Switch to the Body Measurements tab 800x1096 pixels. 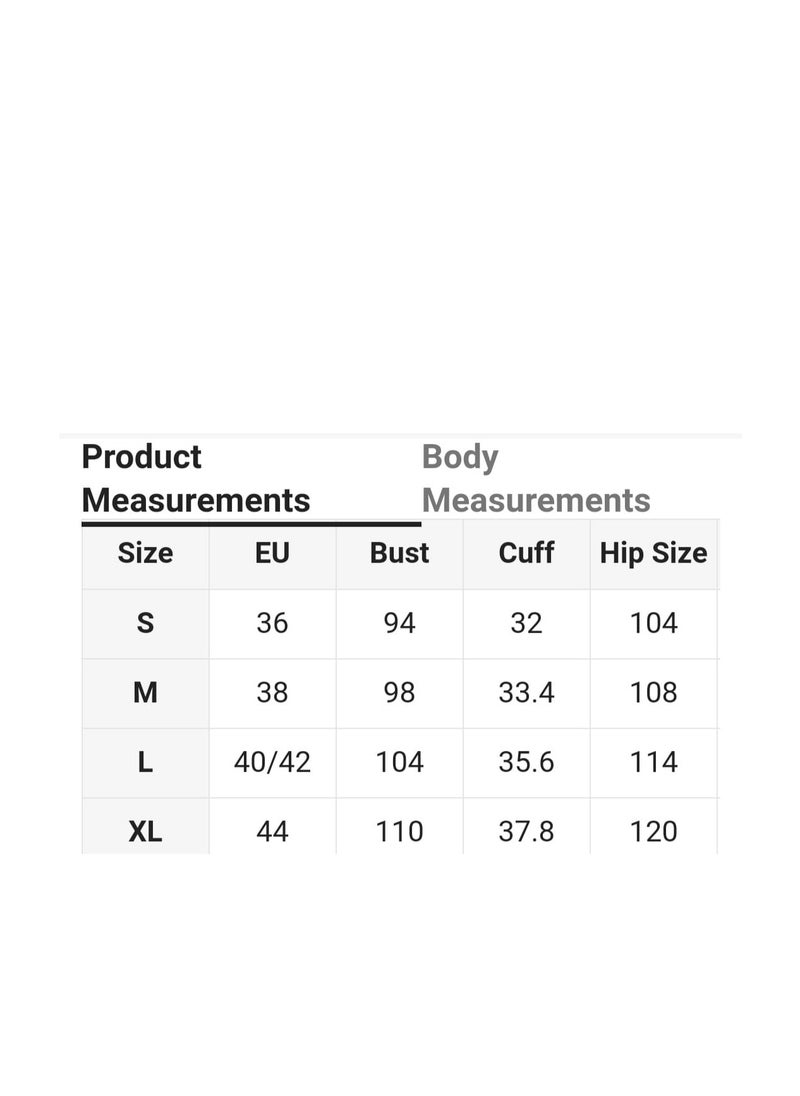point(536,479)
